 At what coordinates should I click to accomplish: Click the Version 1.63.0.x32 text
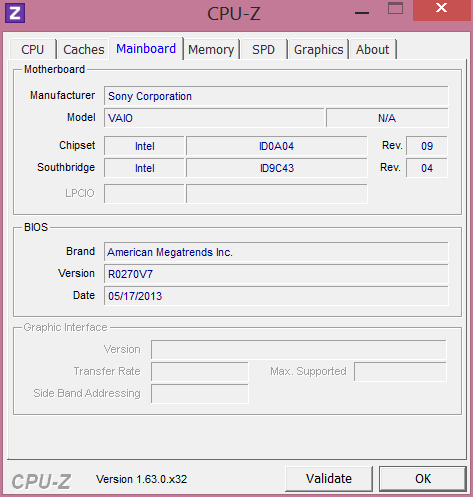click(x=141, y=479)
